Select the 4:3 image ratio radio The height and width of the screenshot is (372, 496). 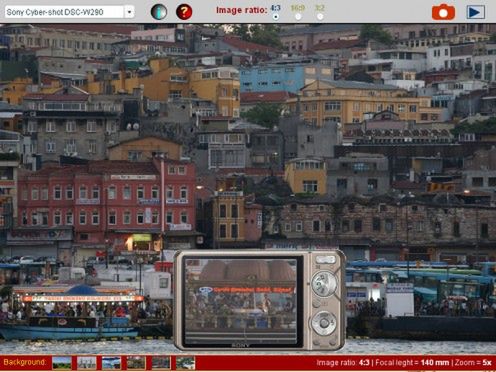click(276, 17)
